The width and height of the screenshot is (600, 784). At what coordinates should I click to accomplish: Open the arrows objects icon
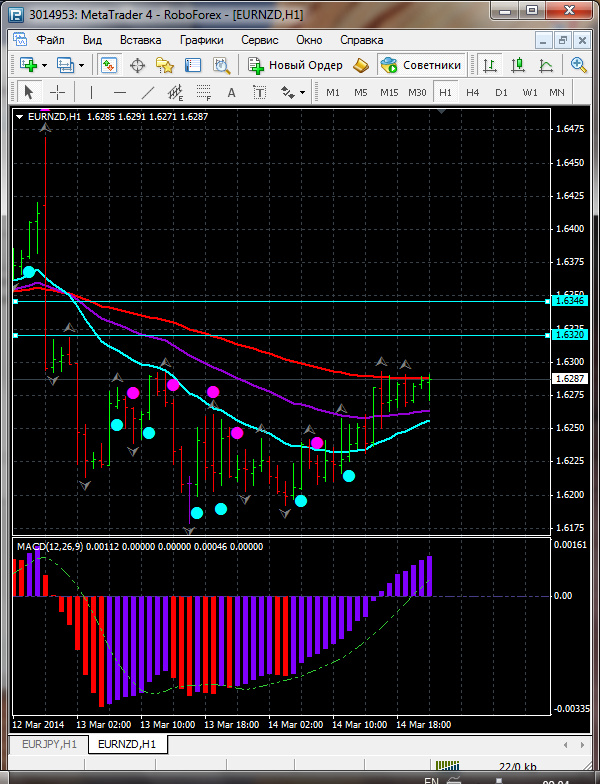coord(288,92)
